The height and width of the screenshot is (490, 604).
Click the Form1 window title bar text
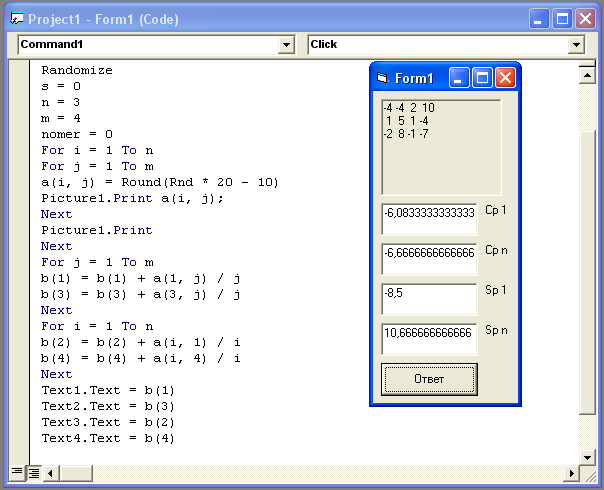coord(414,79)
